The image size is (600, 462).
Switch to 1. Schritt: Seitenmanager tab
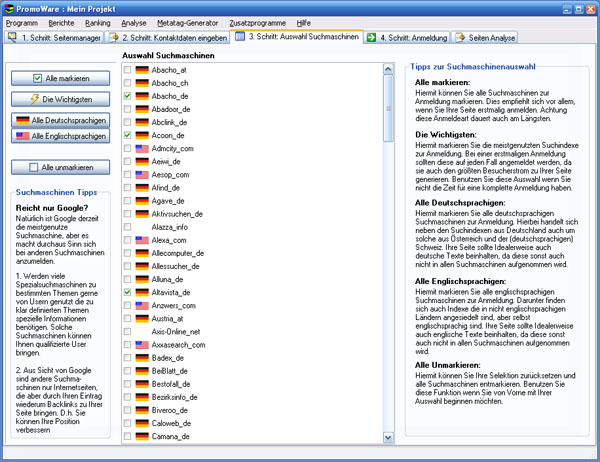point(55,38)
